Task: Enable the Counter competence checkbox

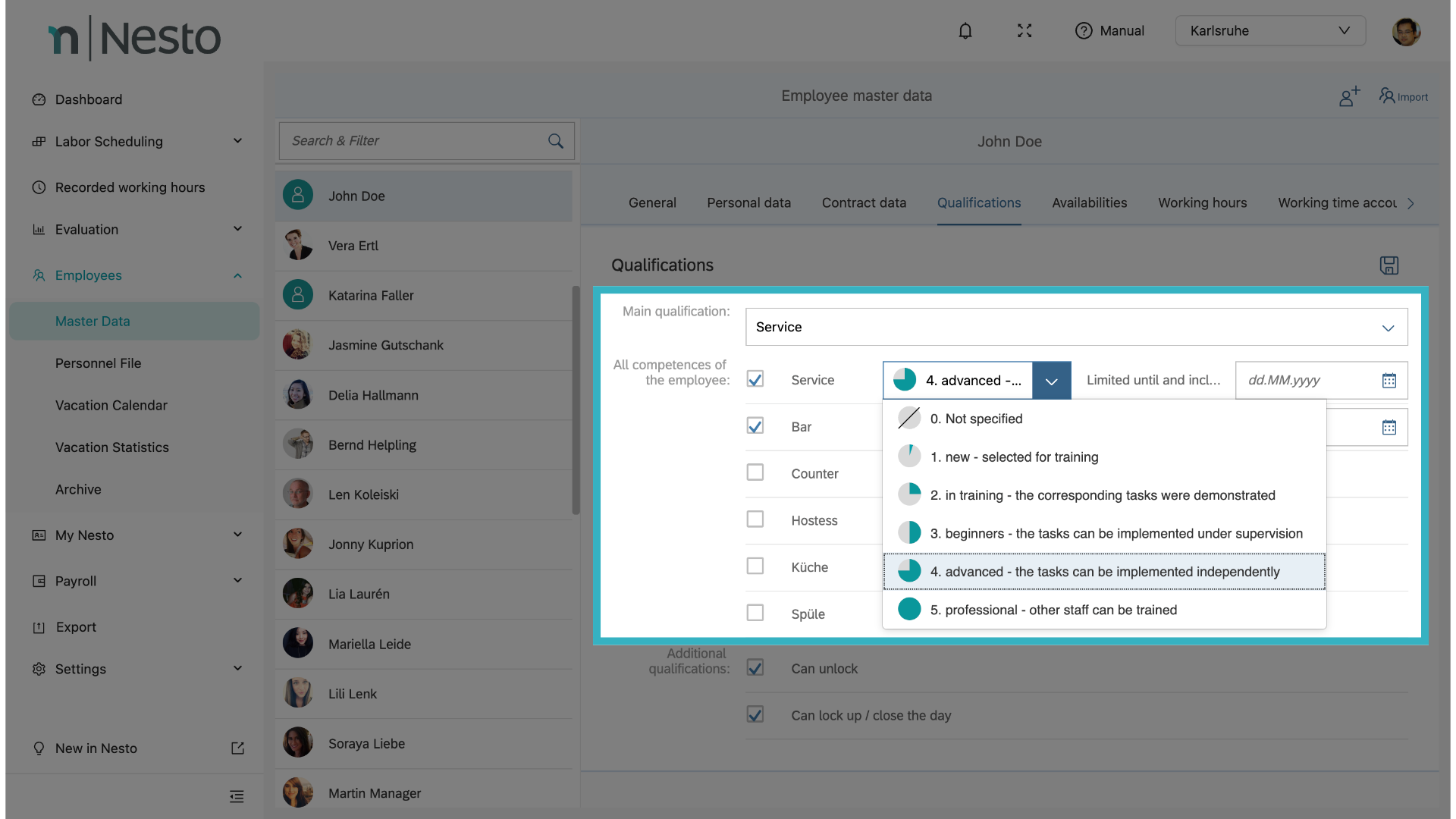Action: tap(755, 472)
